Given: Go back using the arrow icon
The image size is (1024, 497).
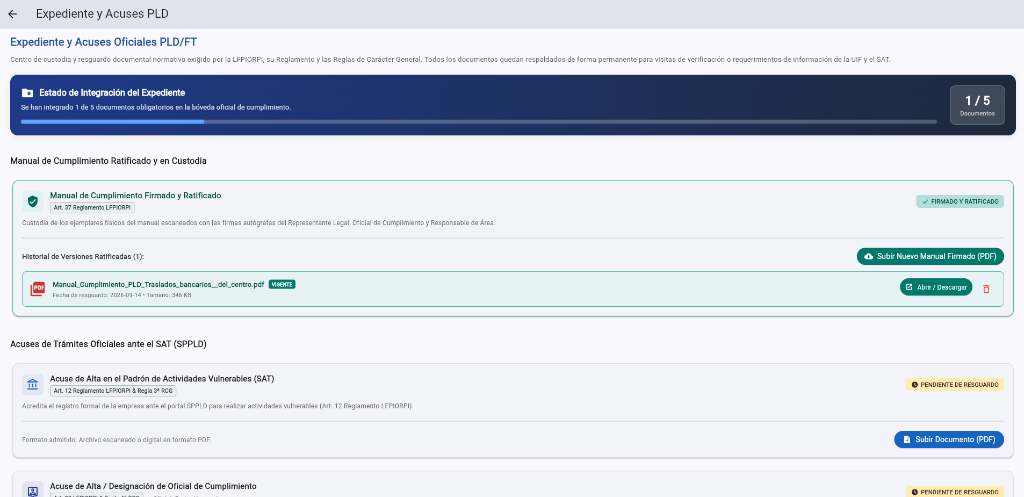Looking at the screenshot, I should coord(12,14).
